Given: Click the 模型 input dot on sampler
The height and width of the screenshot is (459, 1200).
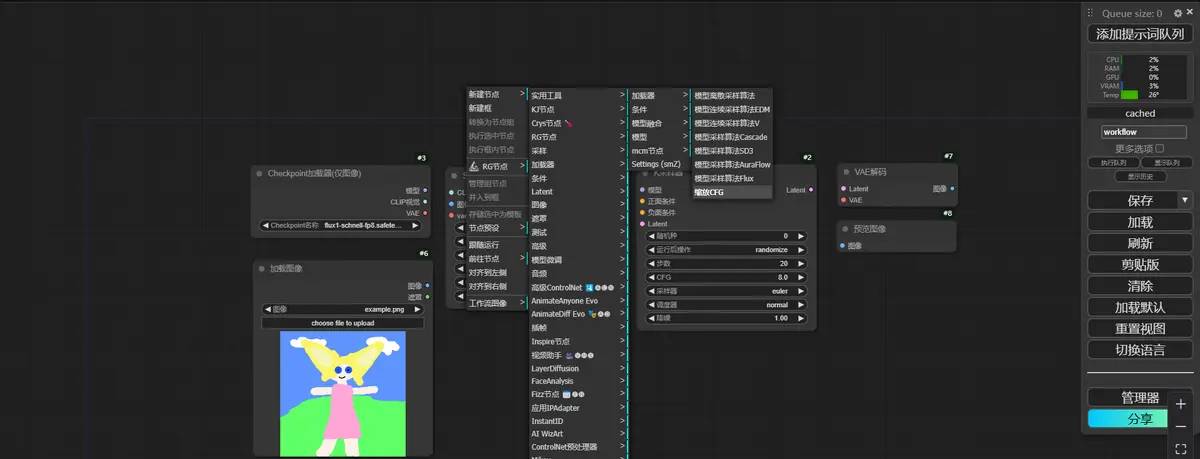Looking at the screenshot, I should pos(642,189).
